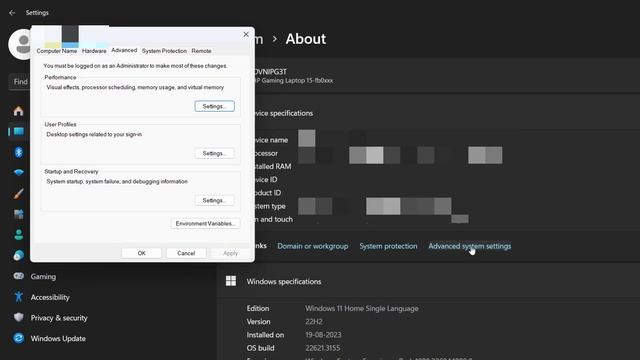Close the System Properties dialog
640x360 pixels.
(x=246, y=34)
